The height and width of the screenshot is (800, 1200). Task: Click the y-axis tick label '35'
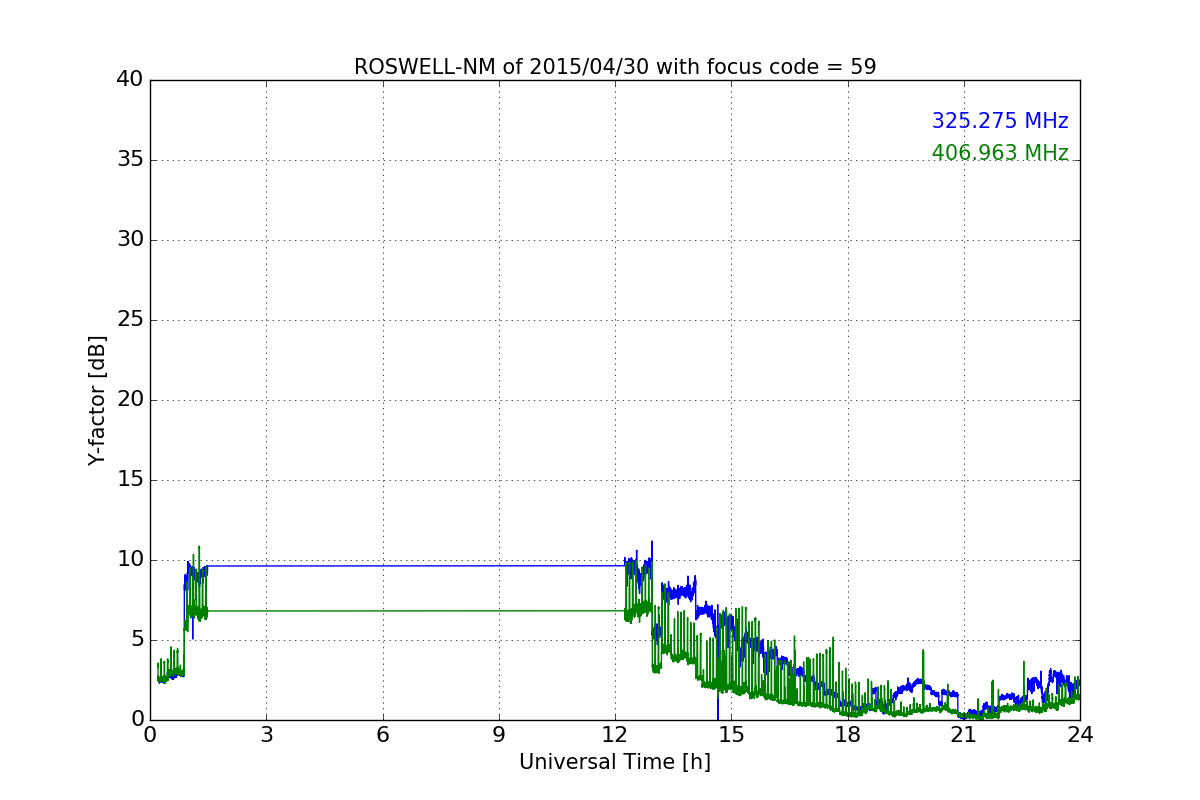click(130, 160)
